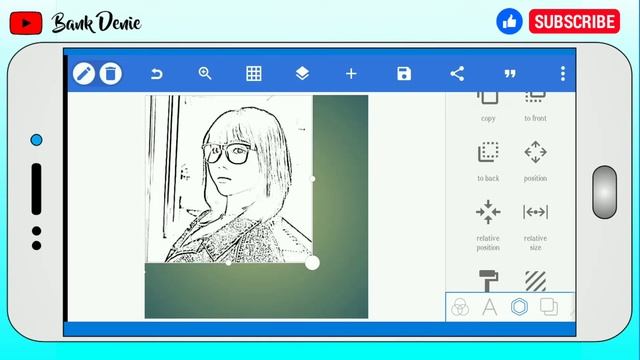Open the quotes icon
The height and width of the screenshot is (360, 640).
click(x=510, y=74)
